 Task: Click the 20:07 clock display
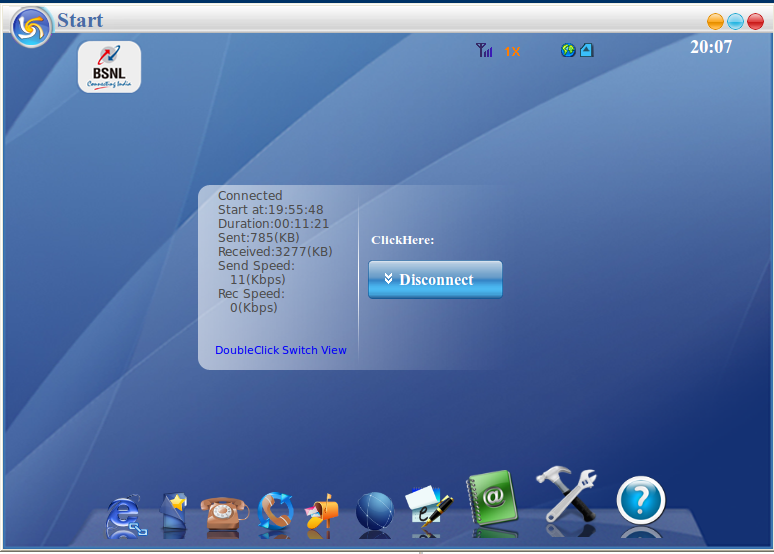(x=711, y=47)
